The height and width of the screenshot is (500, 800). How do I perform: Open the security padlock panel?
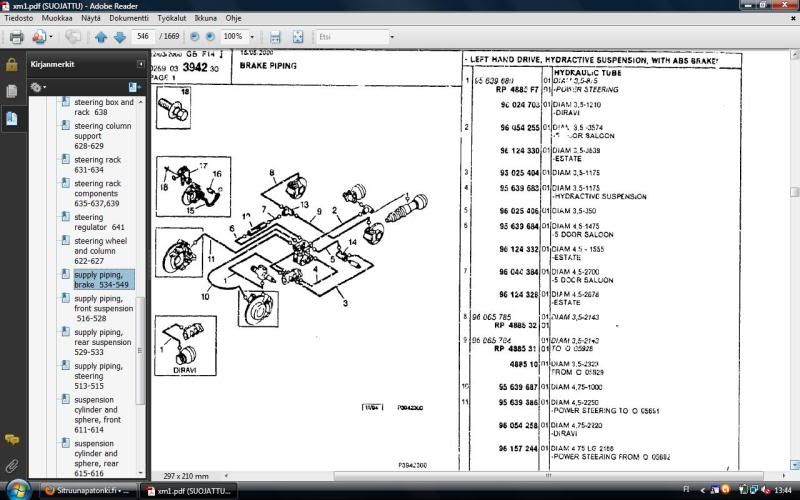pos(12,65)
